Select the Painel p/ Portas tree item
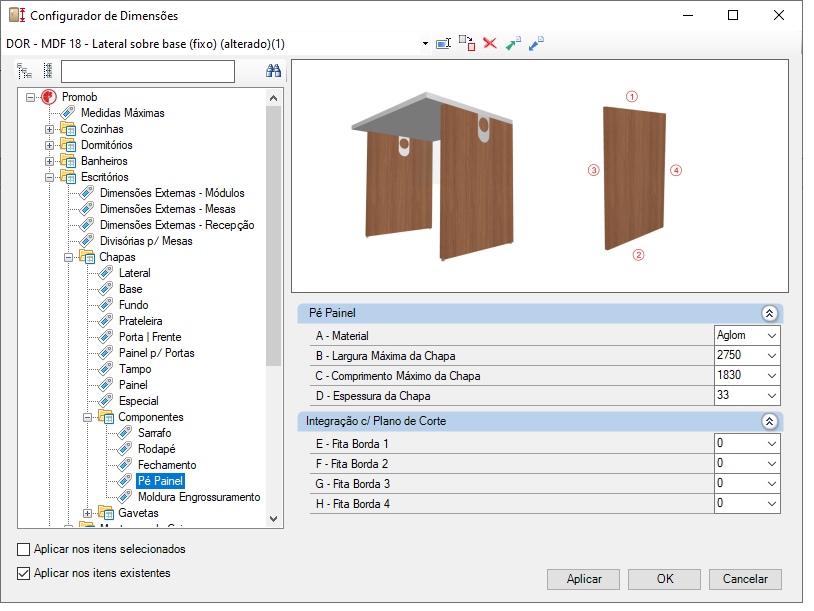 point(157,353)
